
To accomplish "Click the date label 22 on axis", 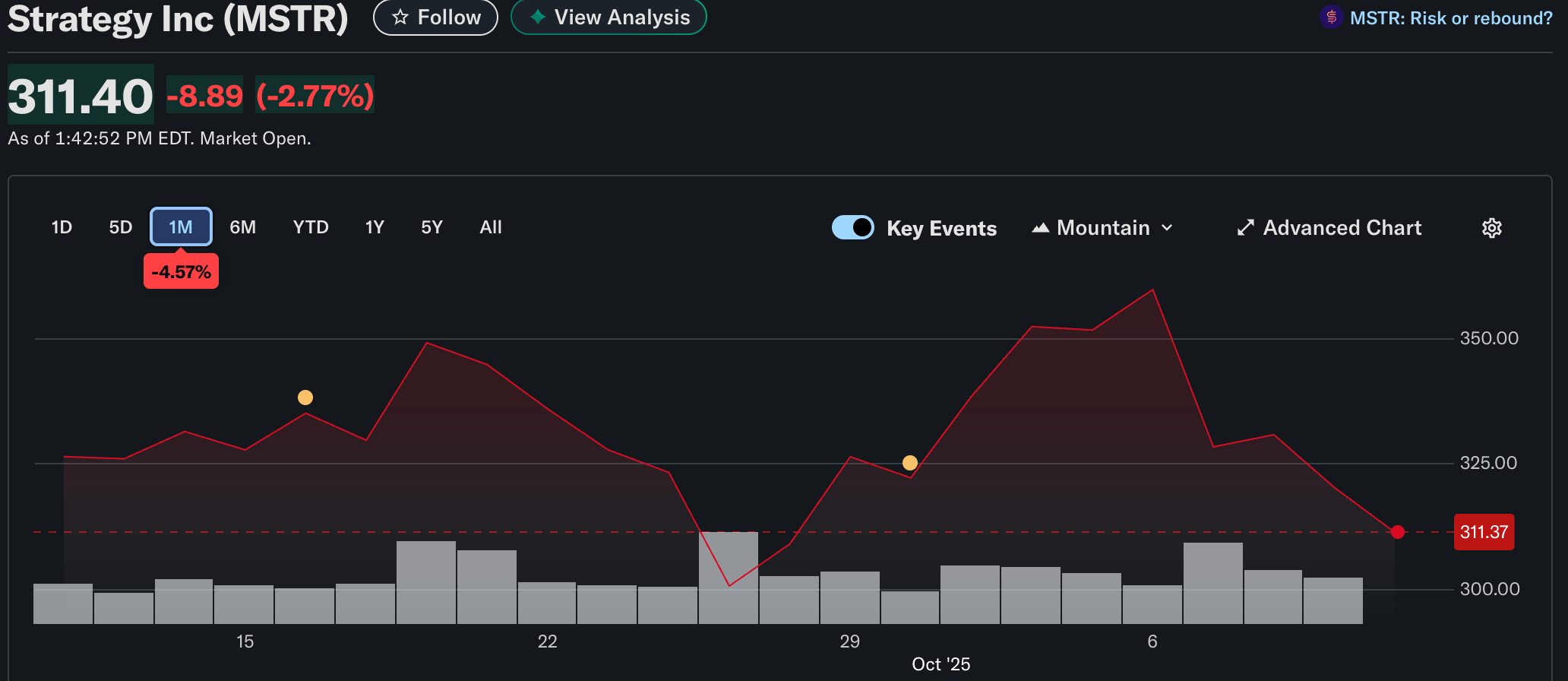I will [547, 641].
